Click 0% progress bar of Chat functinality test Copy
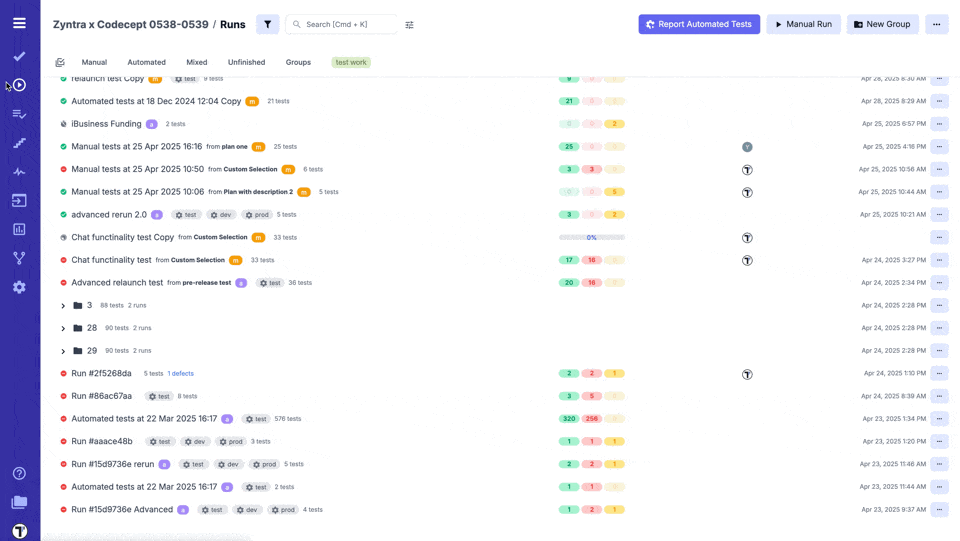Image resolution: width=960 pixels, height=541 pixels. [x=591, y=237]
